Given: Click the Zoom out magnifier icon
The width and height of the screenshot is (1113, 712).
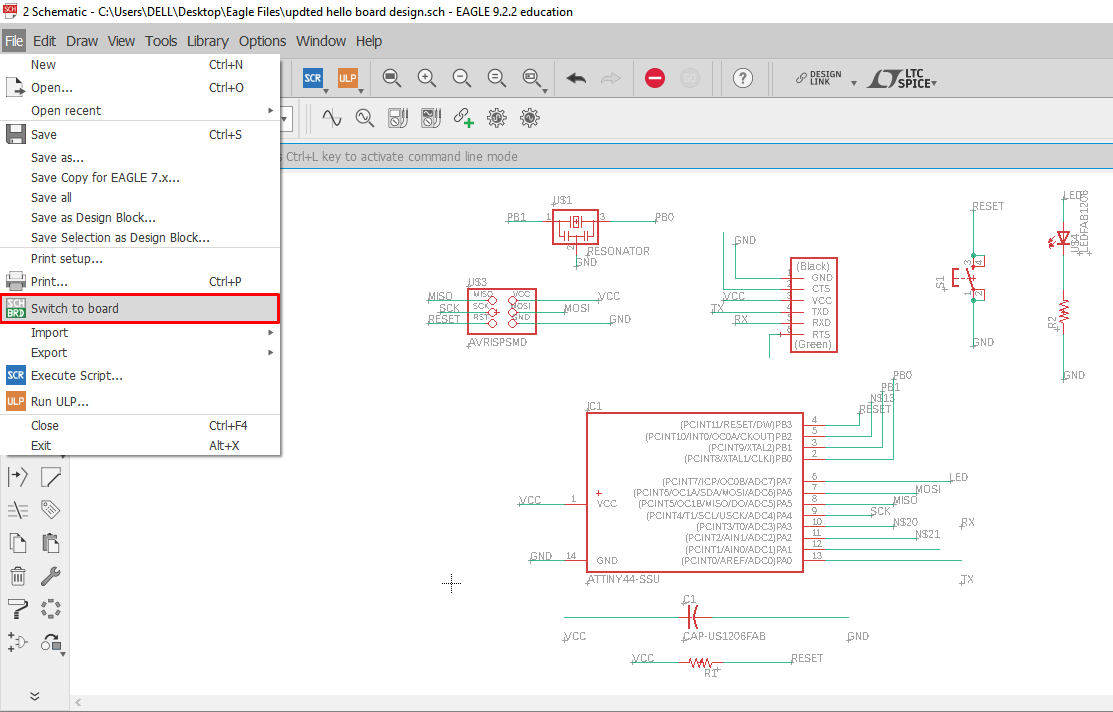Looking at the screenshot, I should tap(461, 78).
